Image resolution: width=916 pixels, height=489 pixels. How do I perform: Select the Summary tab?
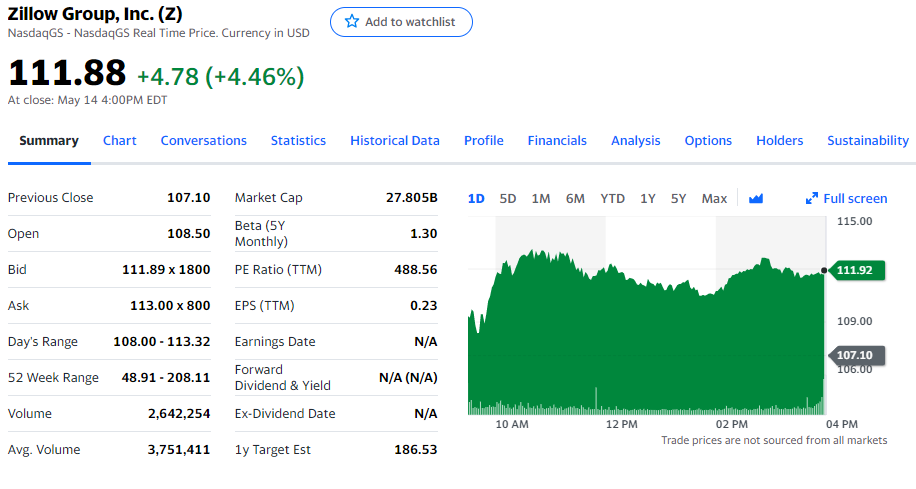pos(49,141)
